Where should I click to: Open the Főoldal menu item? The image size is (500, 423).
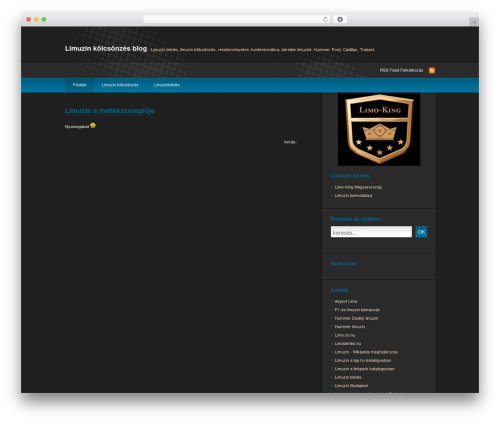80,85
